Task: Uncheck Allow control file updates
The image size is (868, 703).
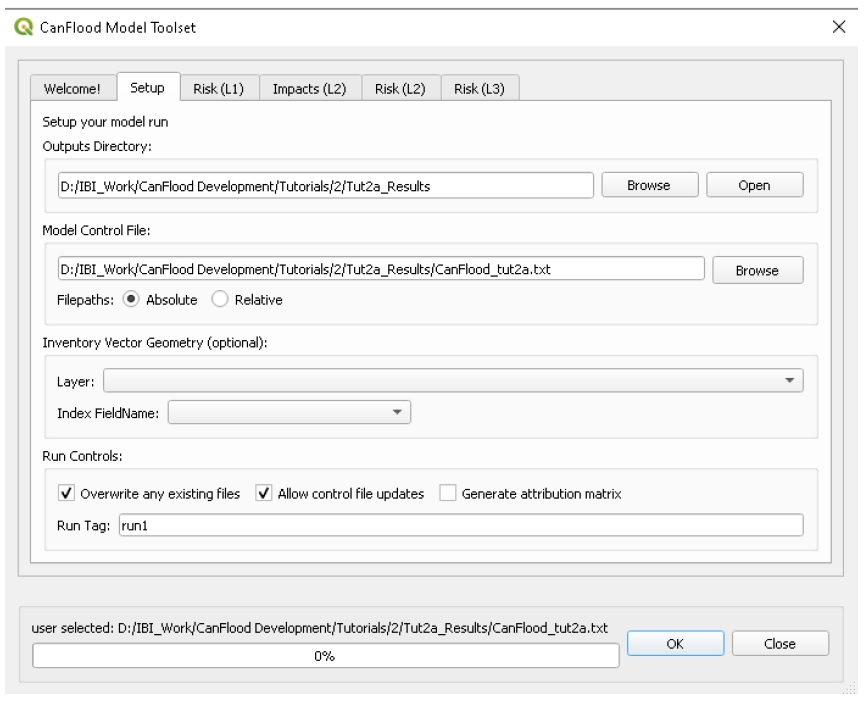Action: click(x=264, y=493)
